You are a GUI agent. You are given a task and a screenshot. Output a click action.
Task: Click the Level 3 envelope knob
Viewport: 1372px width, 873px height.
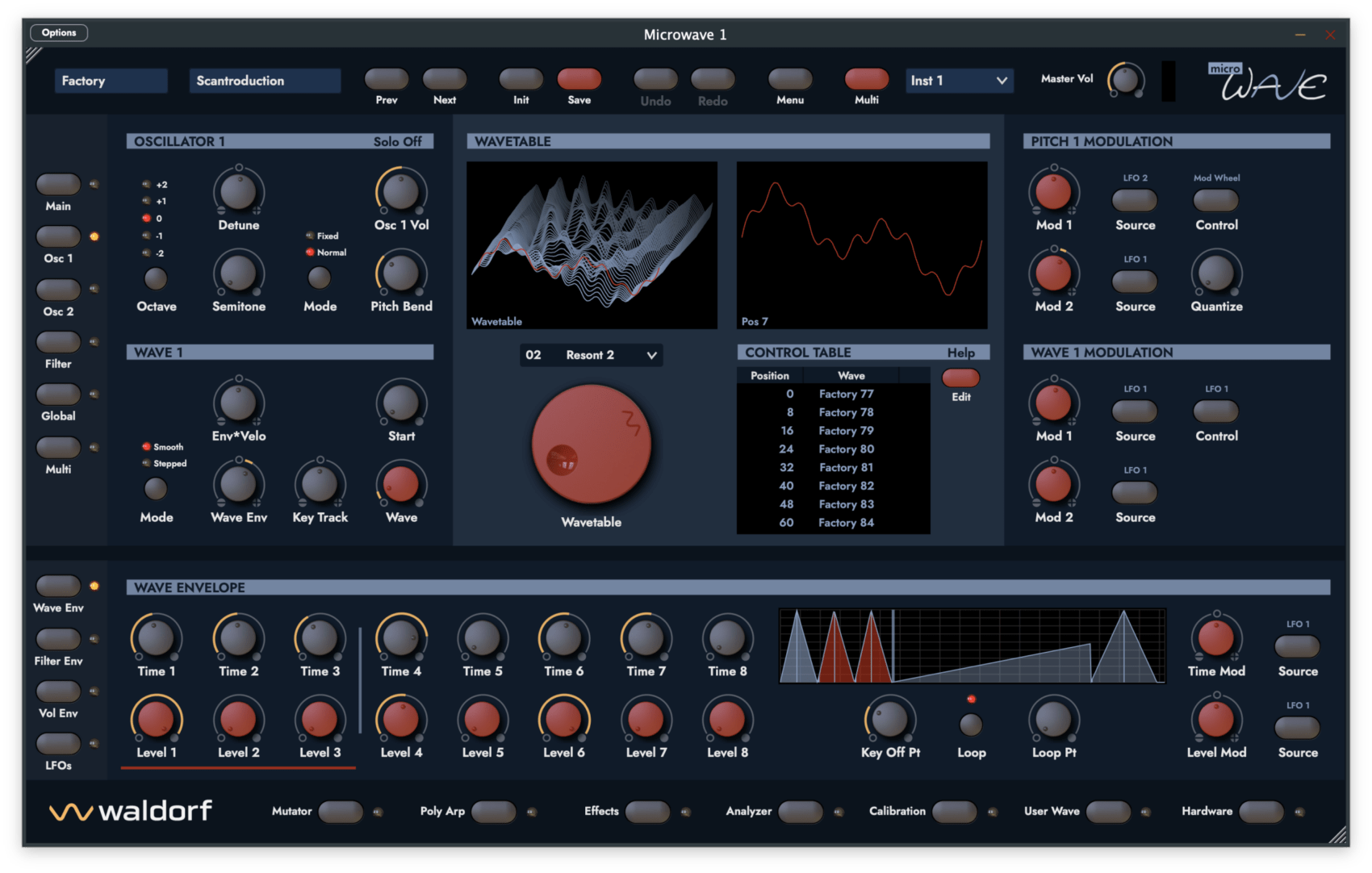click(x=320, y=720)
